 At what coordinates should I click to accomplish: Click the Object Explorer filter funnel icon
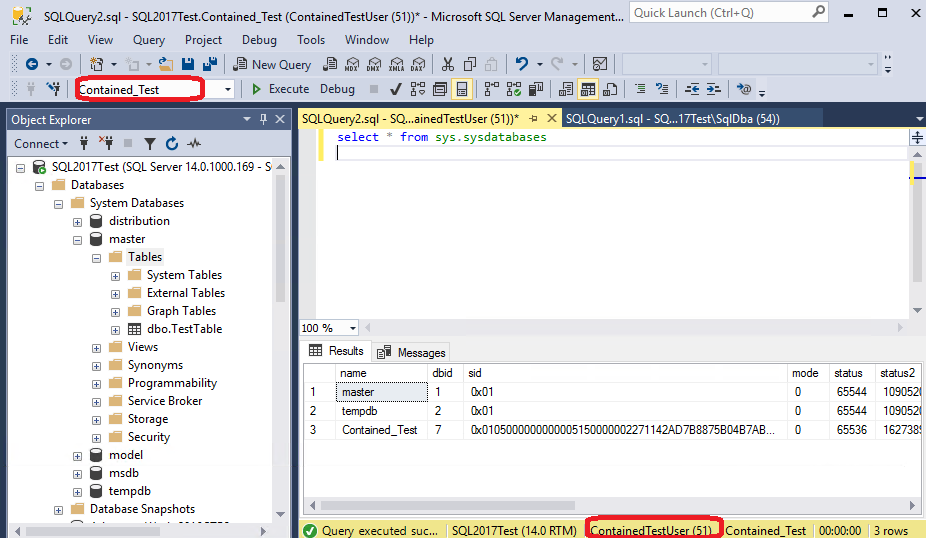pyautogui.click(x=150, y=144)
